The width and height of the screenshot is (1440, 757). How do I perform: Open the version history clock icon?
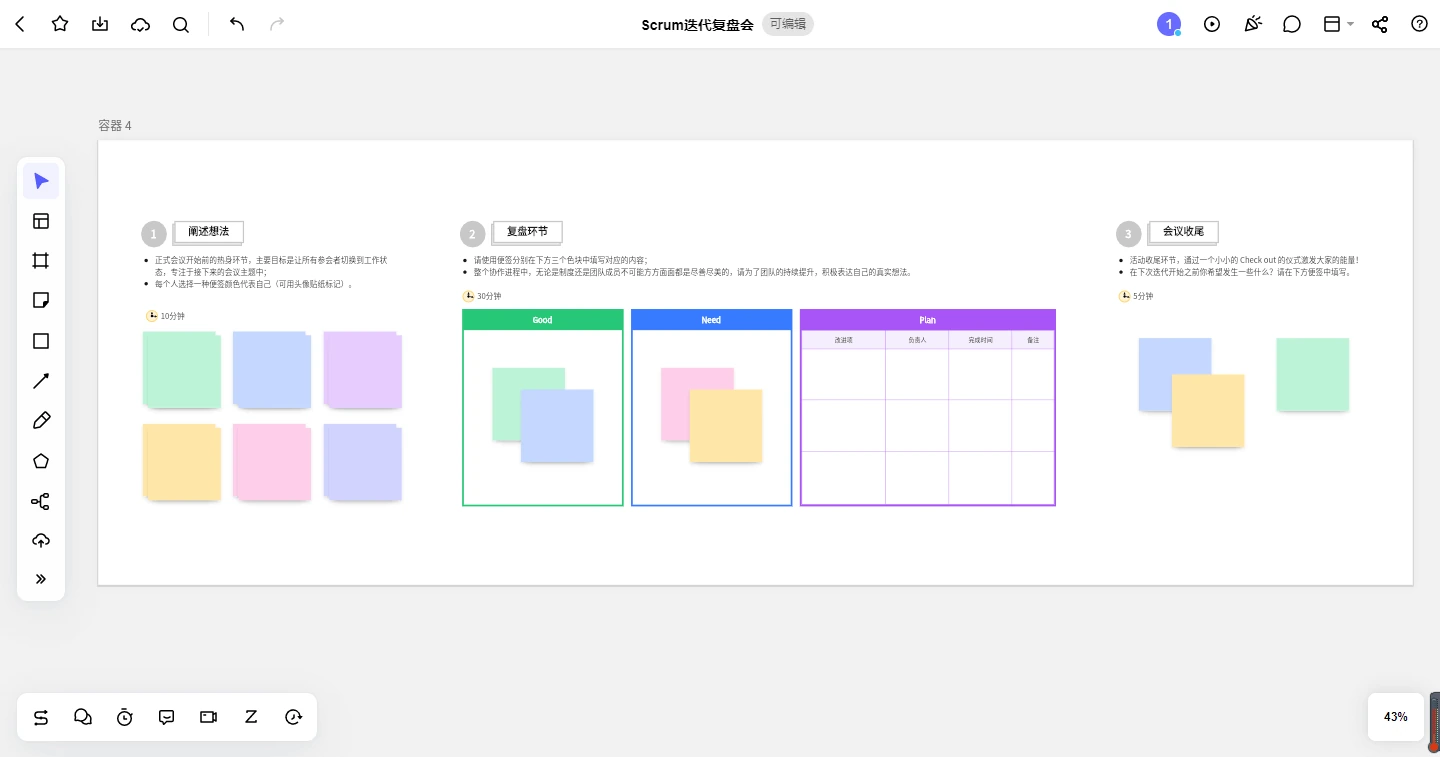(293, 717)
